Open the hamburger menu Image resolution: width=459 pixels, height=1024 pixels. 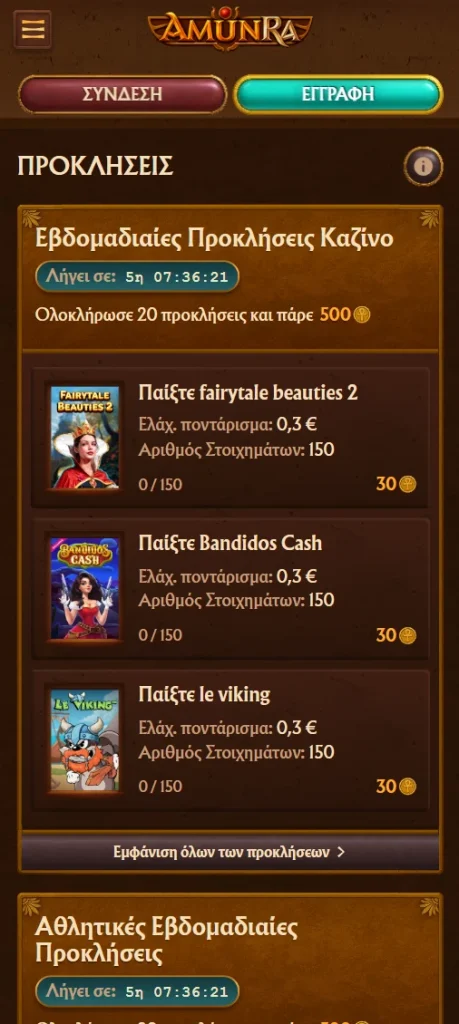click(x=32, y=29)
